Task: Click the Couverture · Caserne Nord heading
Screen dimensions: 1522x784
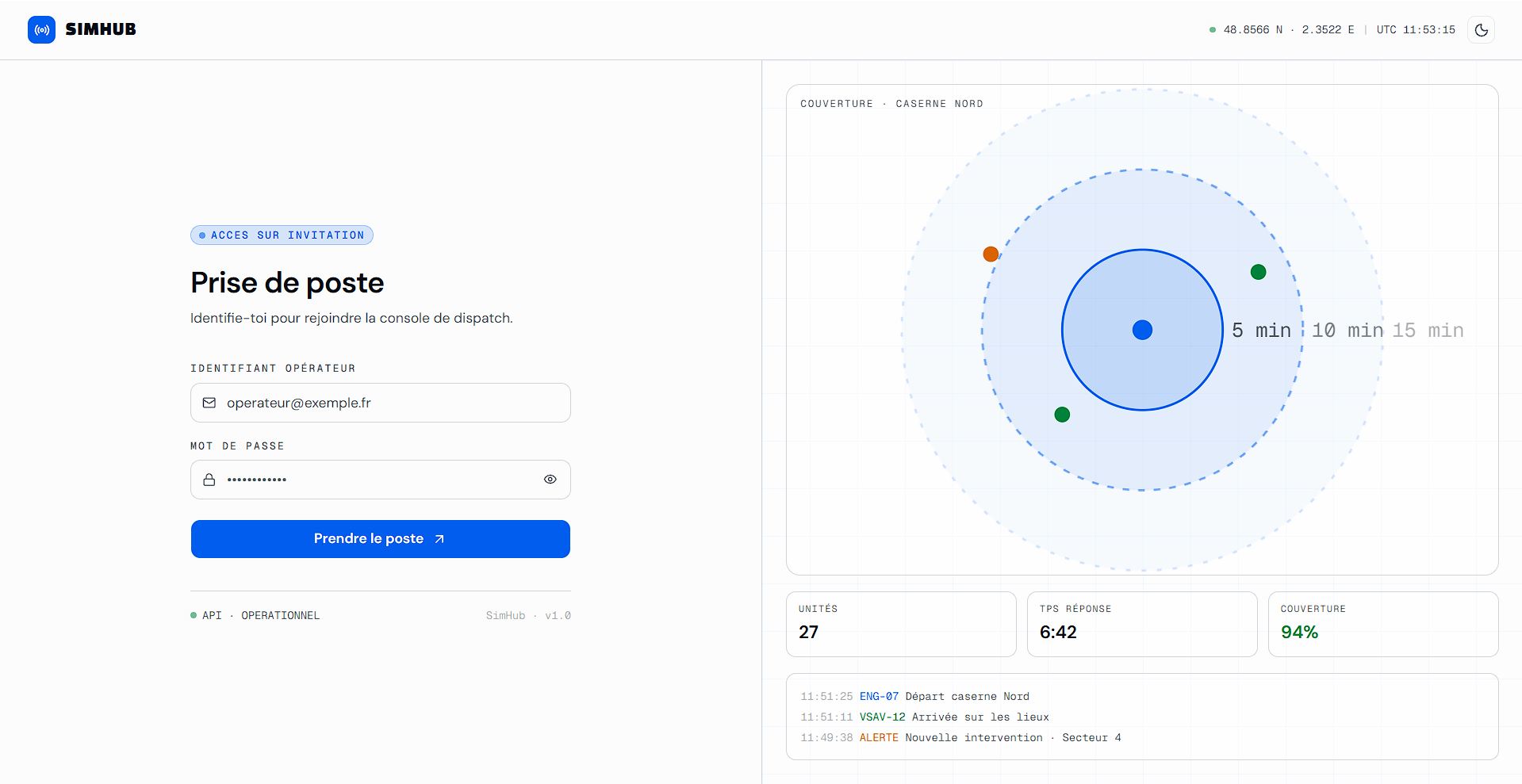Action: point(891,104)
